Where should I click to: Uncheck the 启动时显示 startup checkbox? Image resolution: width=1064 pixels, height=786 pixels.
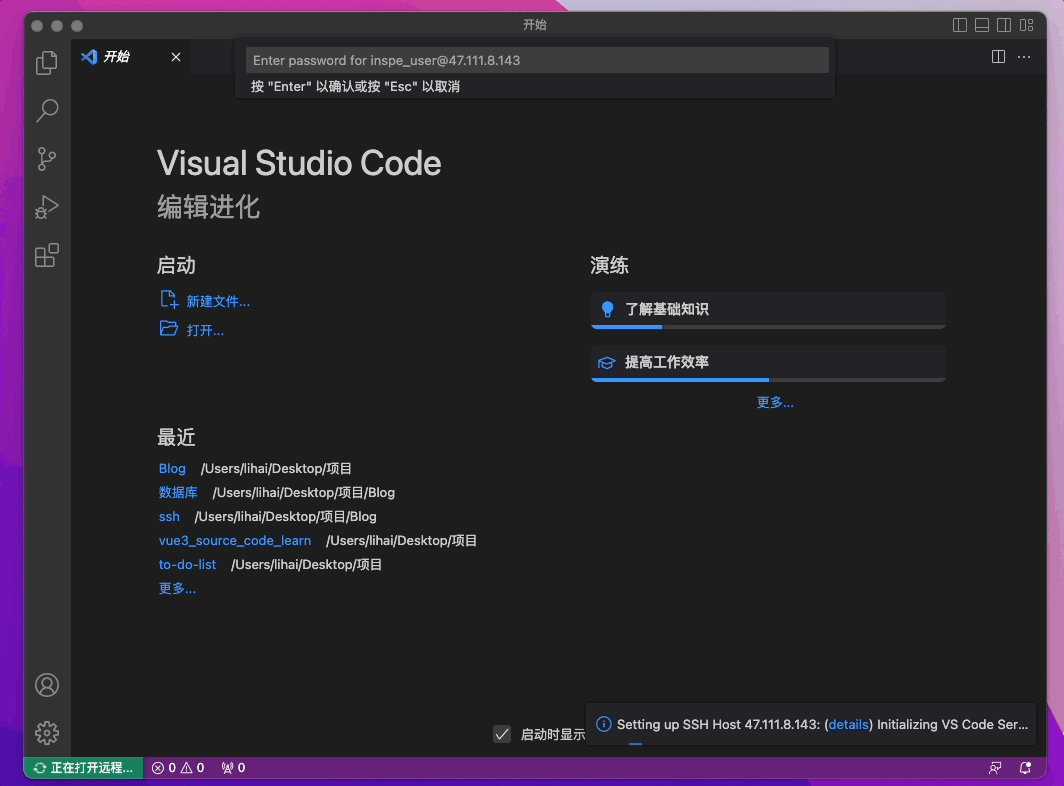501,733
